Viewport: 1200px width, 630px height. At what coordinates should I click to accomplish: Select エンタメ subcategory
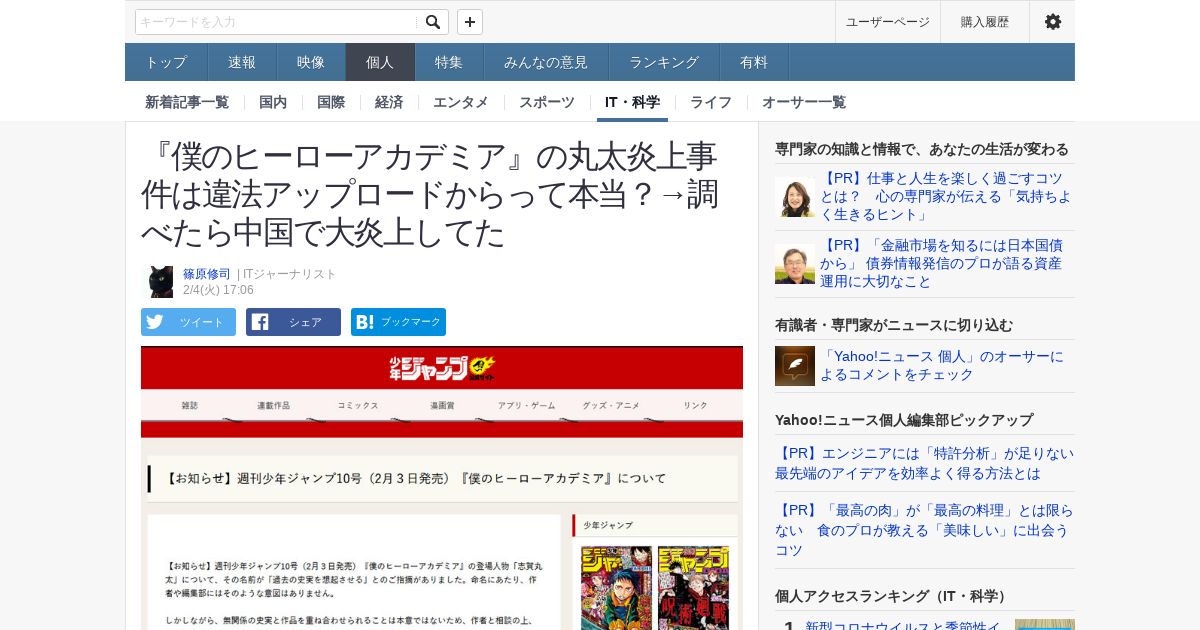coord(461,102)
